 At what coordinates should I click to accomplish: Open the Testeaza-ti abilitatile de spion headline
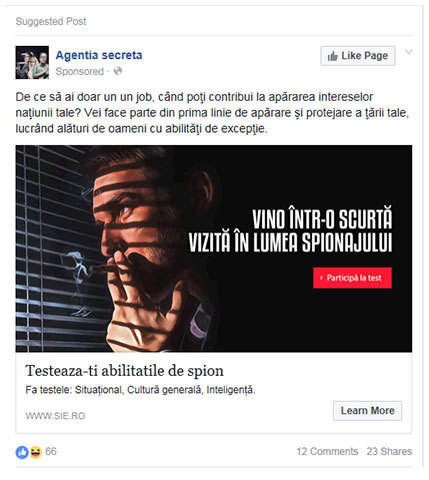(124, 371)
